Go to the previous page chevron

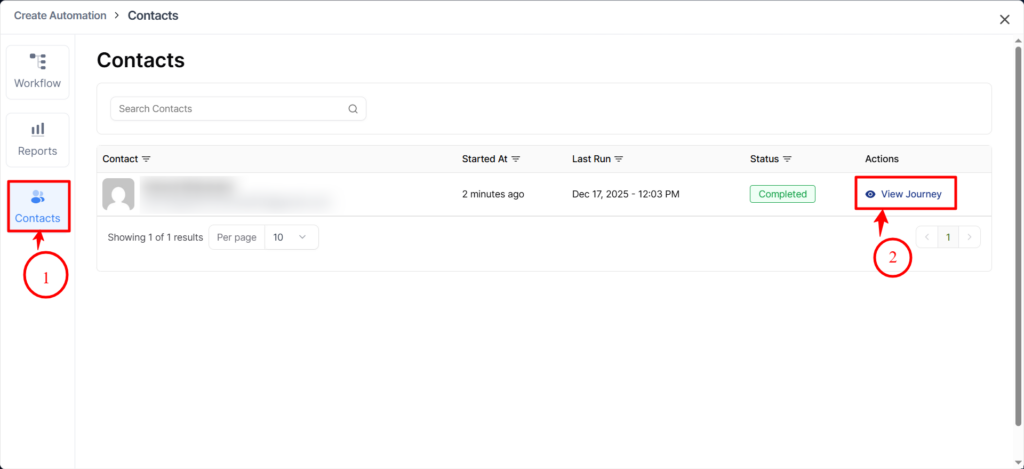(926, 237)
